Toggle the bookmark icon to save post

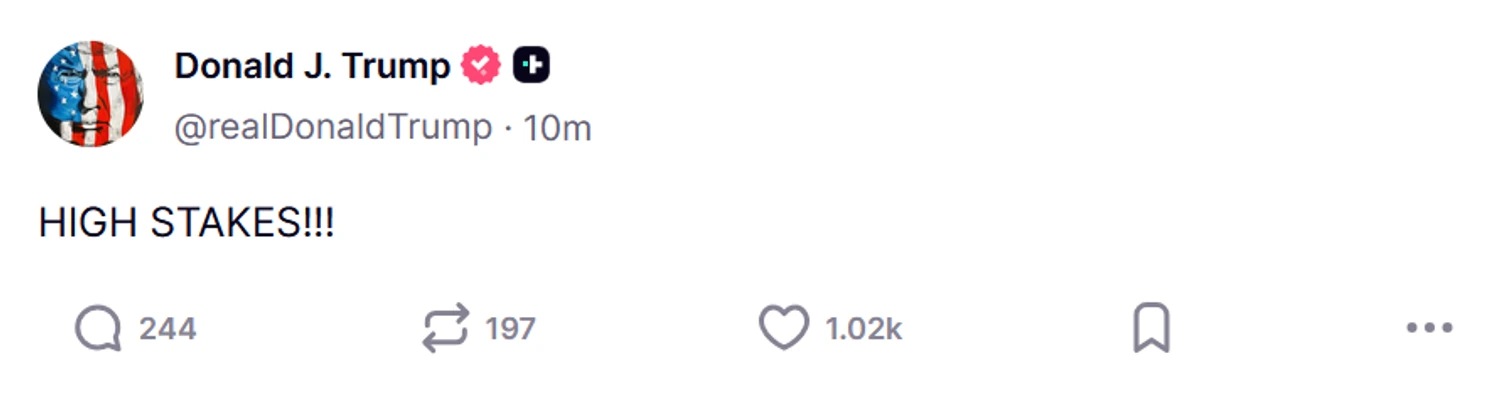coord(1151,328)
